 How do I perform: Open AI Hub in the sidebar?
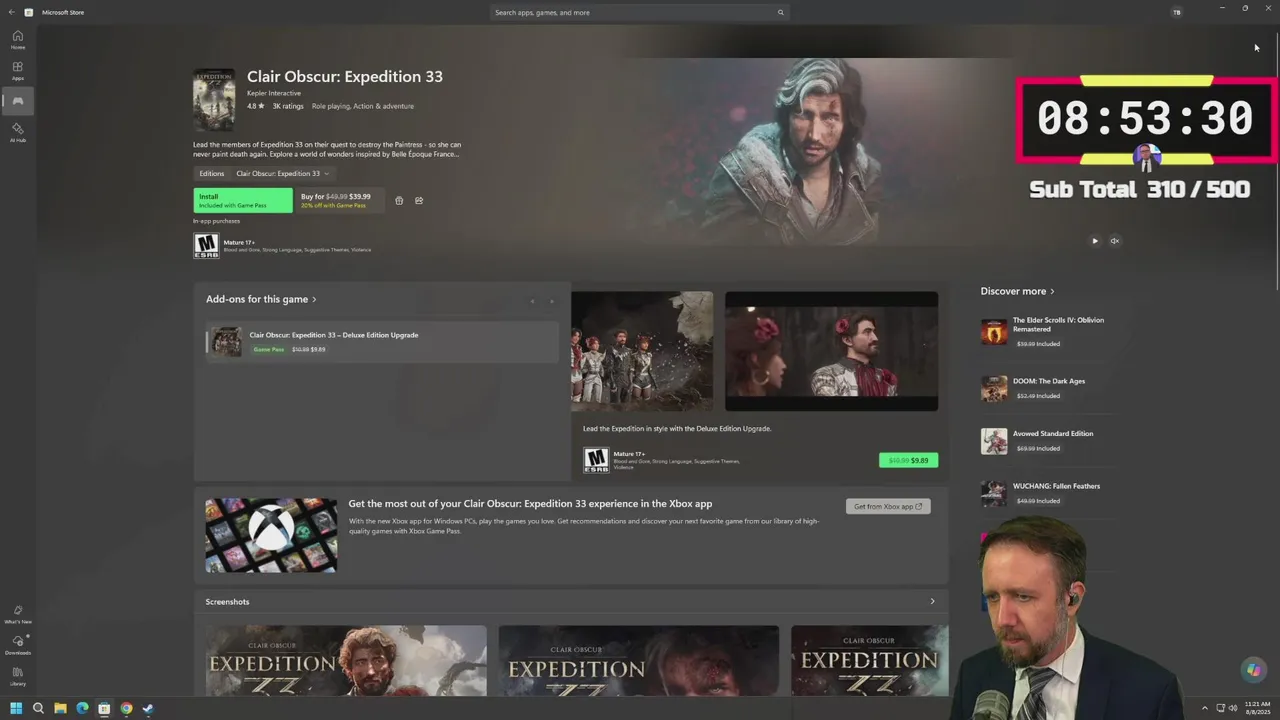17,132
